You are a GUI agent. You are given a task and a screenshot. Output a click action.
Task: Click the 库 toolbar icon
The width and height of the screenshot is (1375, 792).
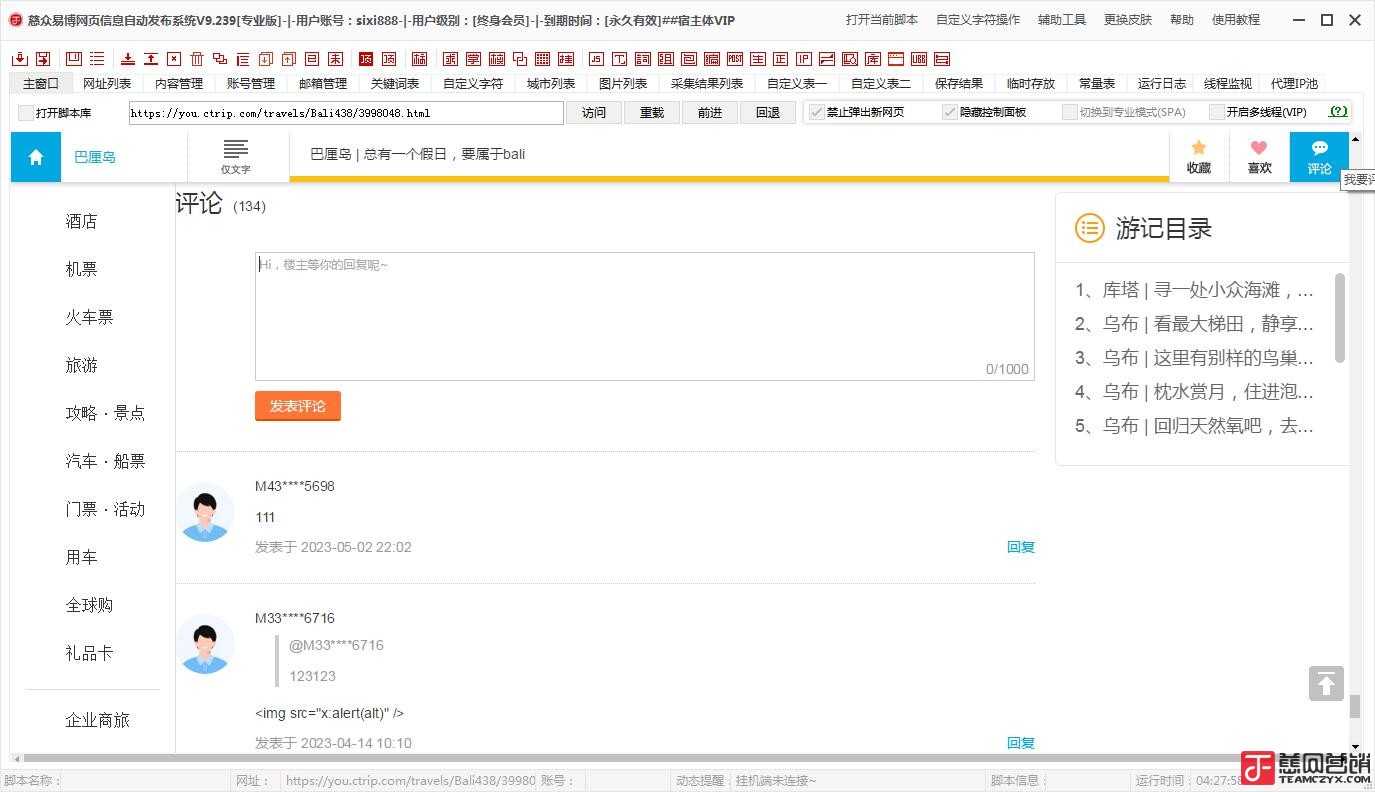point(873,59)
